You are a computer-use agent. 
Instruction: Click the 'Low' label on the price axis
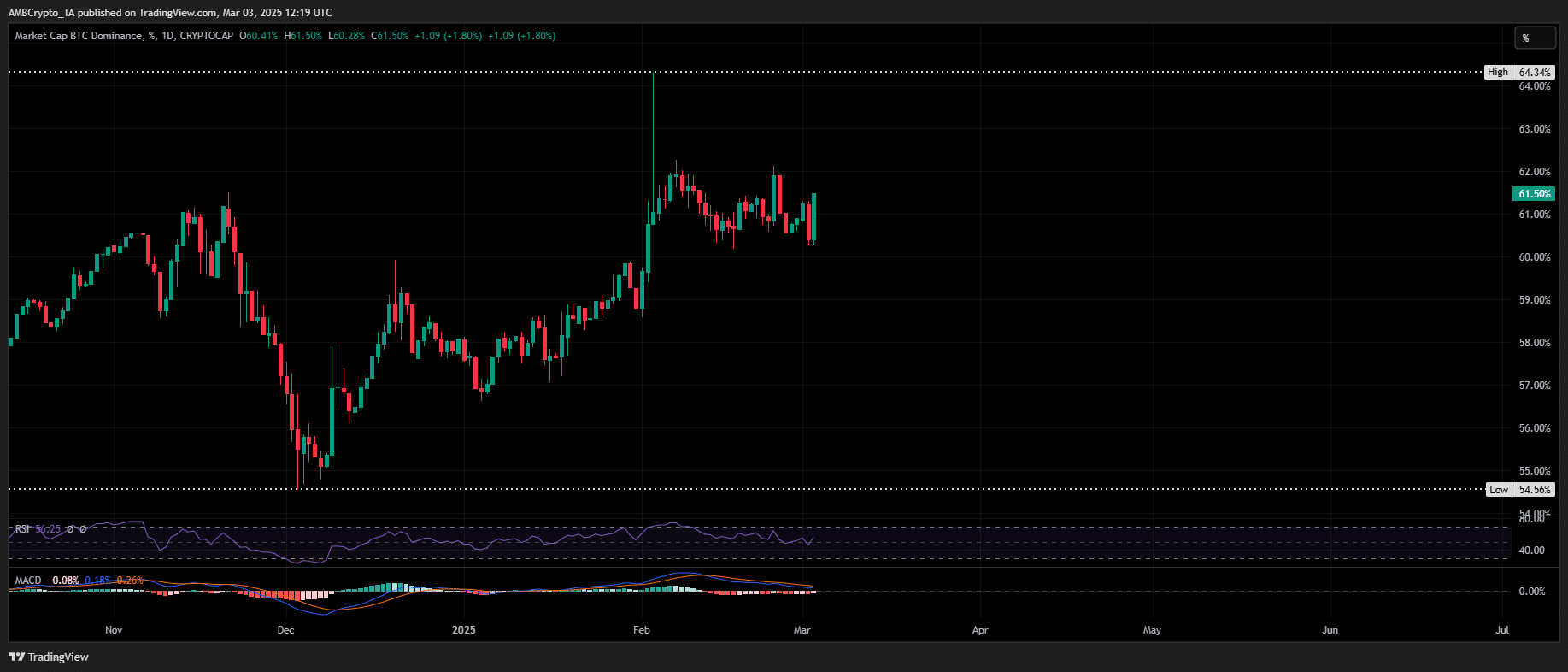(x=1499, y=490)
